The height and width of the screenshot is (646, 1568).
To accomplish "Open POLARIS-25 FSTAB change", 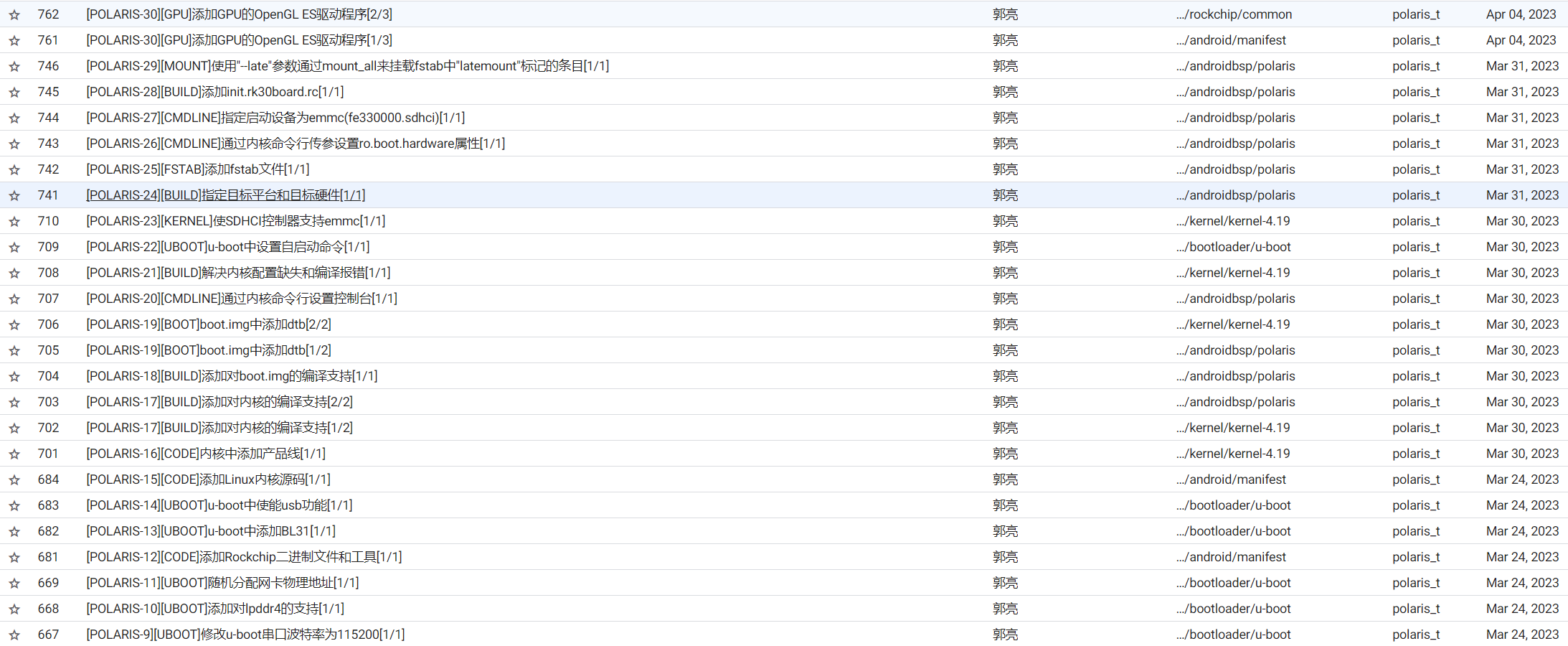I will [x=197, y=169].
